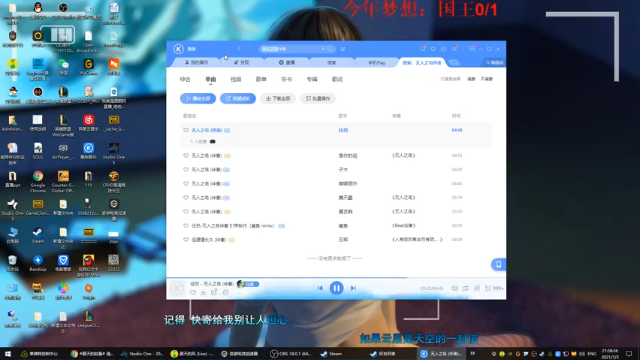Open the play queue showing 999+
This screenshot has width=640, height=360.
tap(494, 288)
